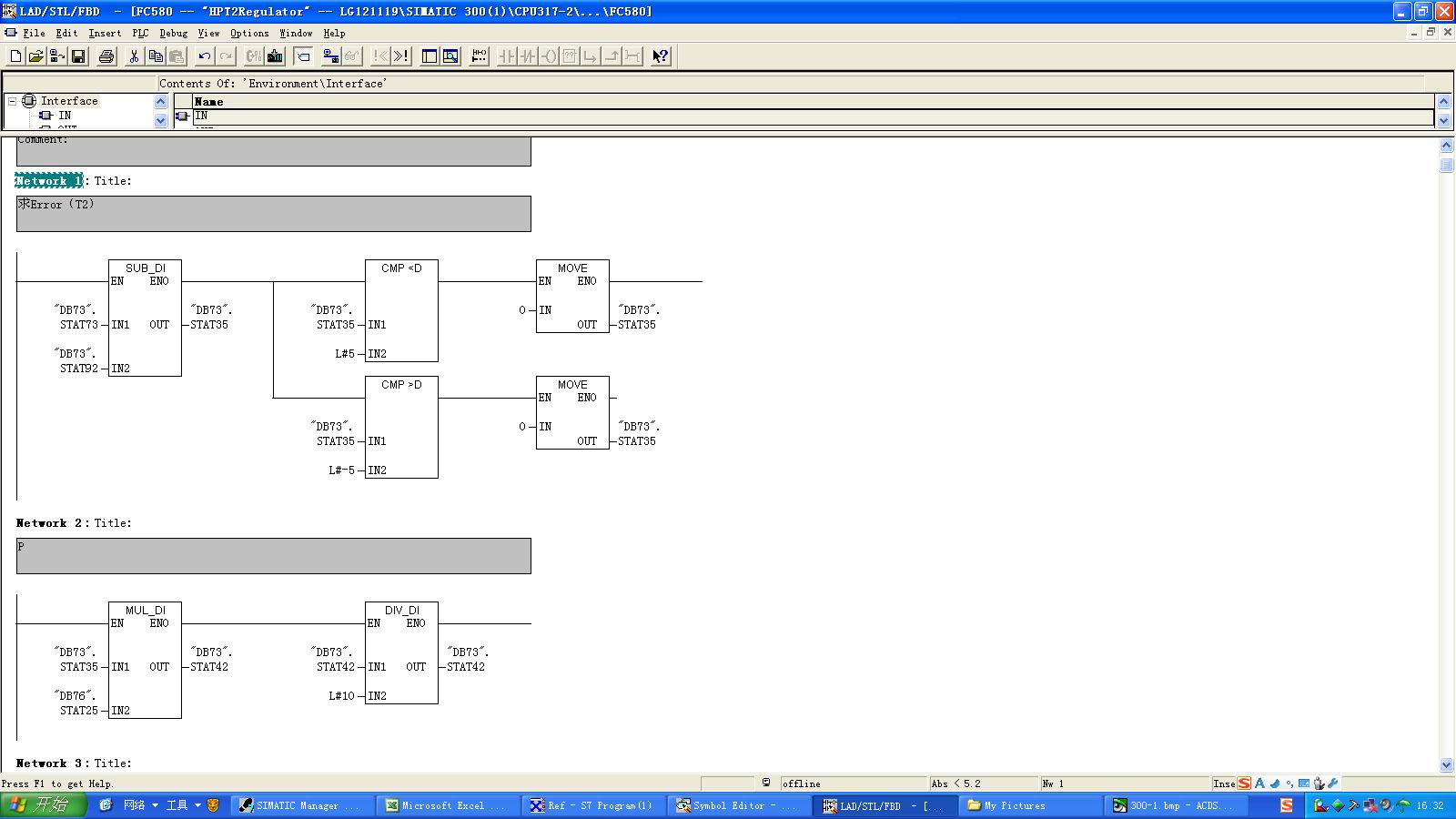Viewport: 1456px width, 819px height.
Task: Click the Network 1 comment field
Action: (274, 214)
